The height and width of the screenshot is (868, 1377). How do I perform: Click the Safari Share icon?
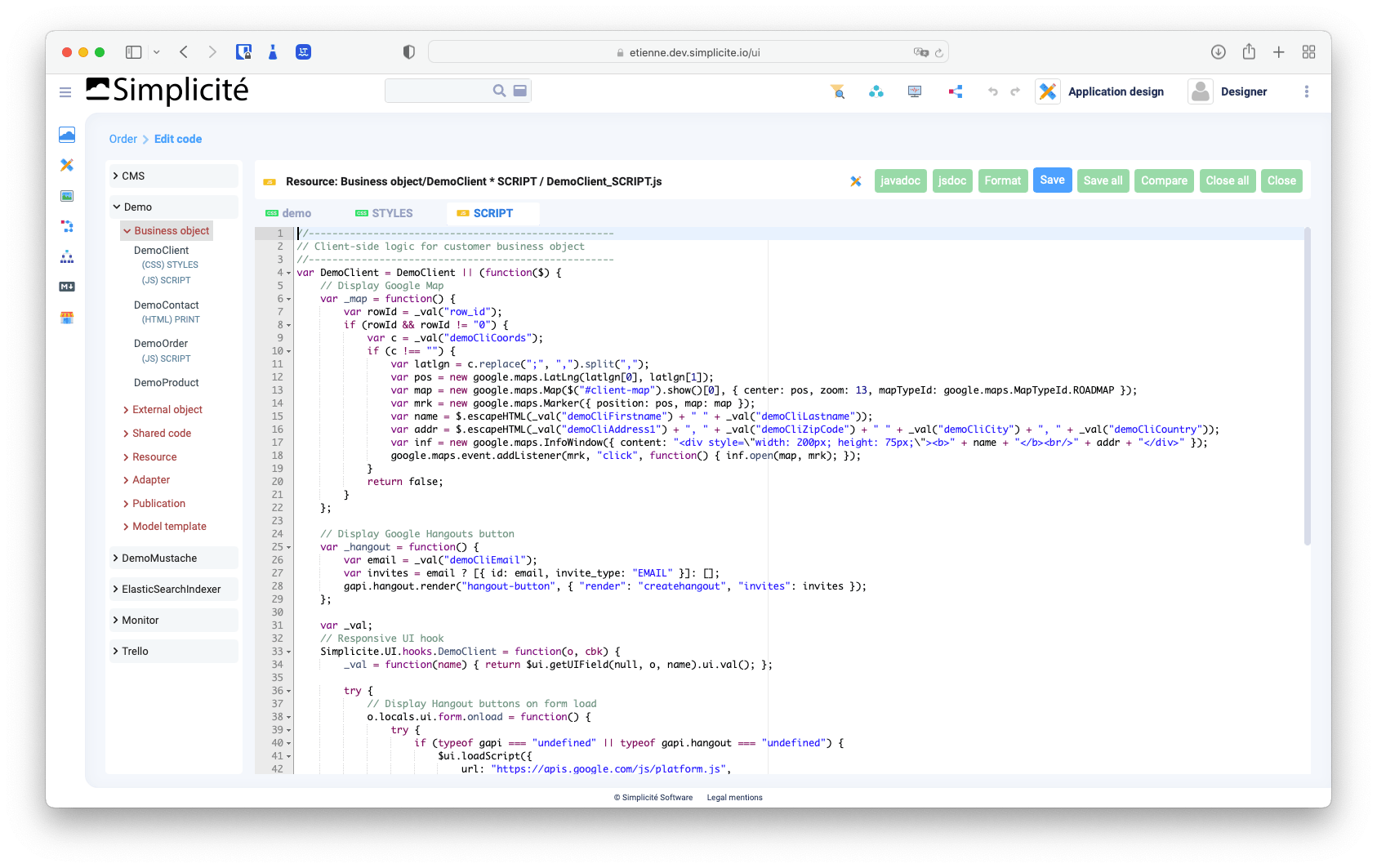(x=1249, y=51)
